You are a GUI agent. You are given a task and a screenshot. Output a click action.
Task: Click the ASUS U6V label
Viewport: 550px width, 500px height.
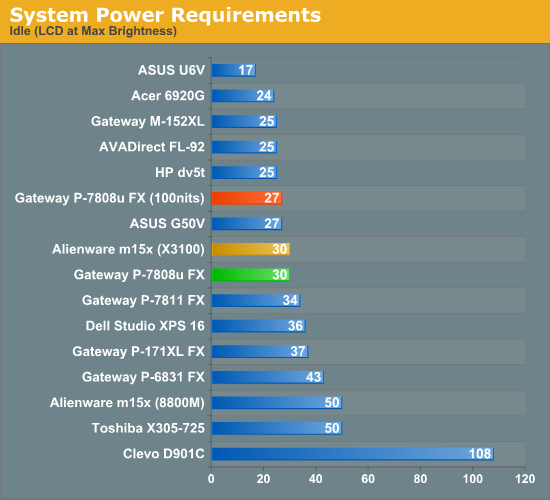[172, 70]
